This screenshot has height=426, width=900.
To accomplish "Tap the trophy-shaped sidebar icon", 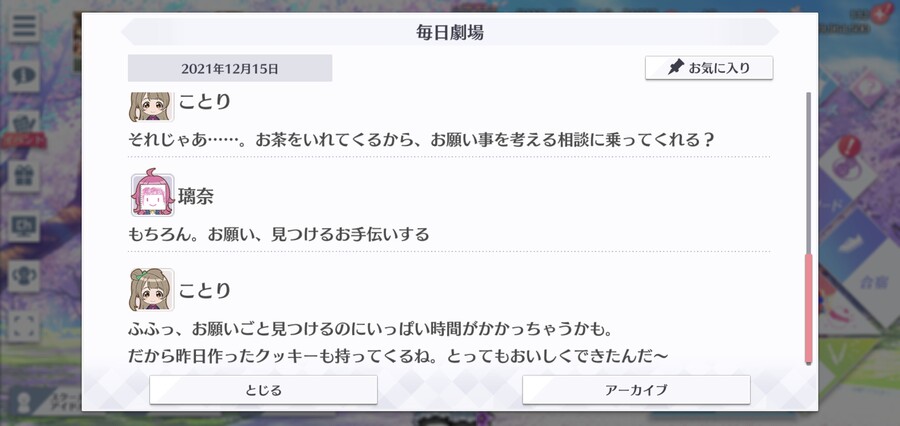I will click(x=24, y=276).
